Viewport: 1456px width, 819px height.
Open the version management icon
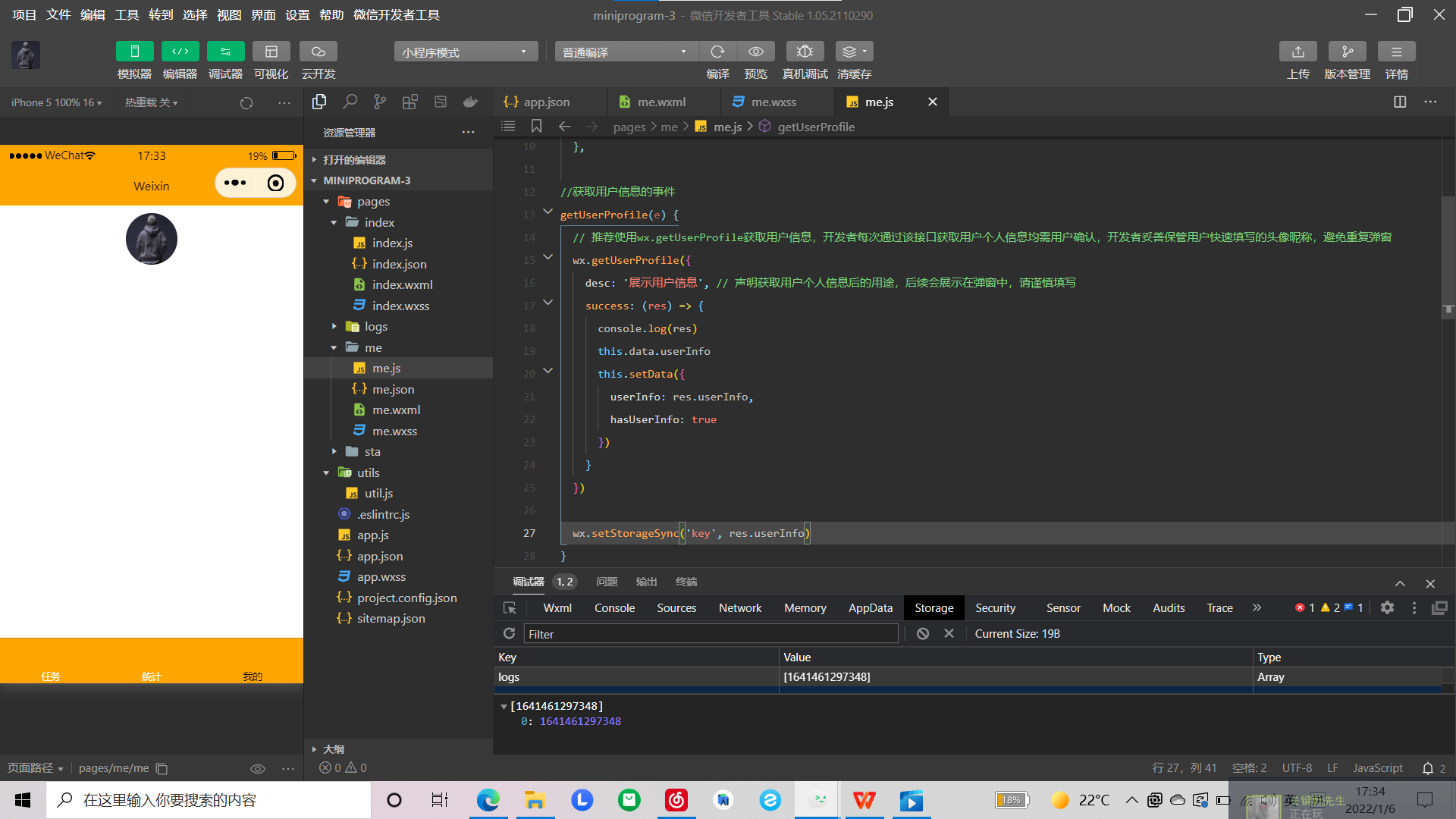[x=1347, y=52]
